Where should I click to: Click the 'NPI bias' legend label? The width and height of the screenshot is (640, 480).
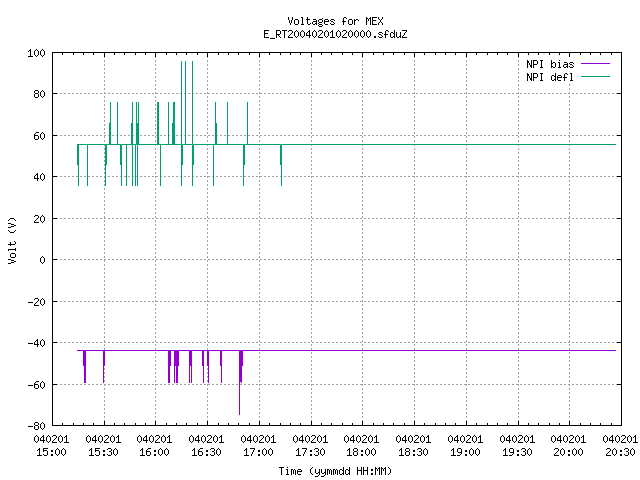click(550, 64)
